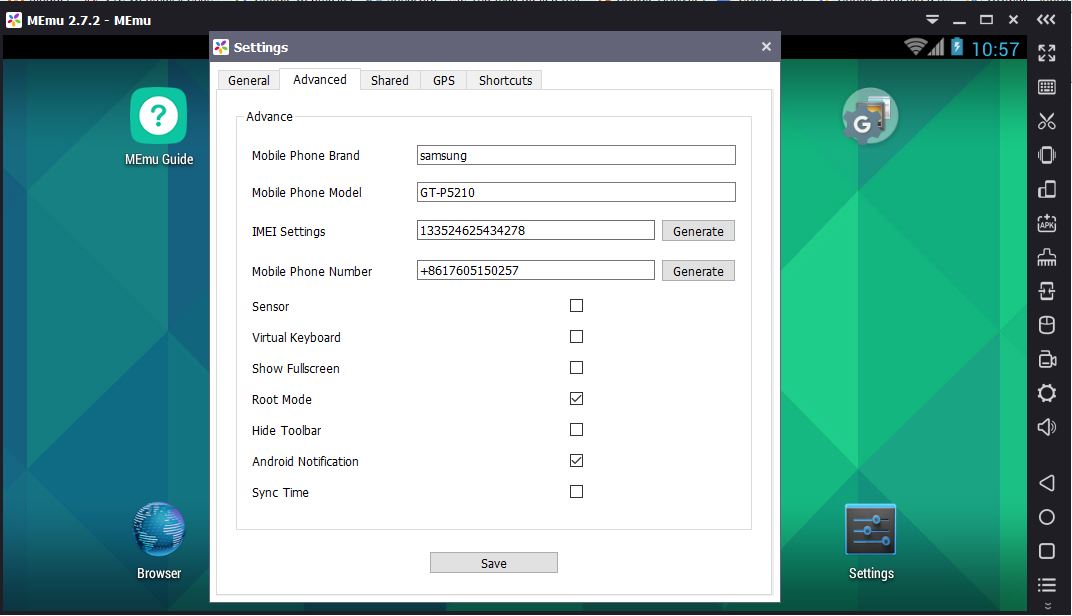Open the Google folder on home screen

point(870,116)
